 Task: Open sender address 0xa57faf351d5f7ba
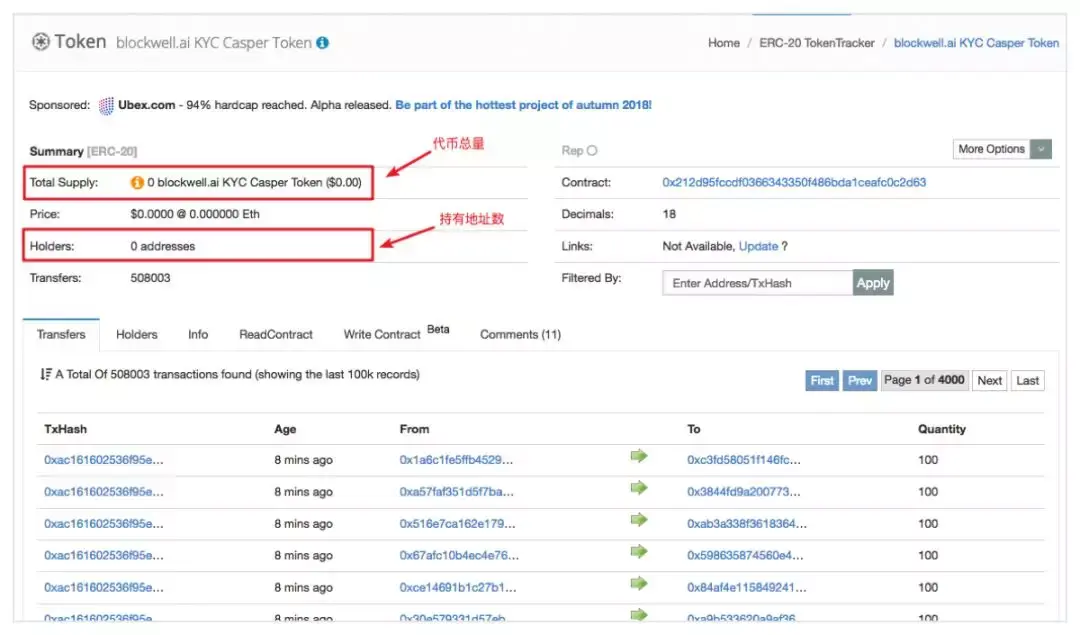click(457, 492)
